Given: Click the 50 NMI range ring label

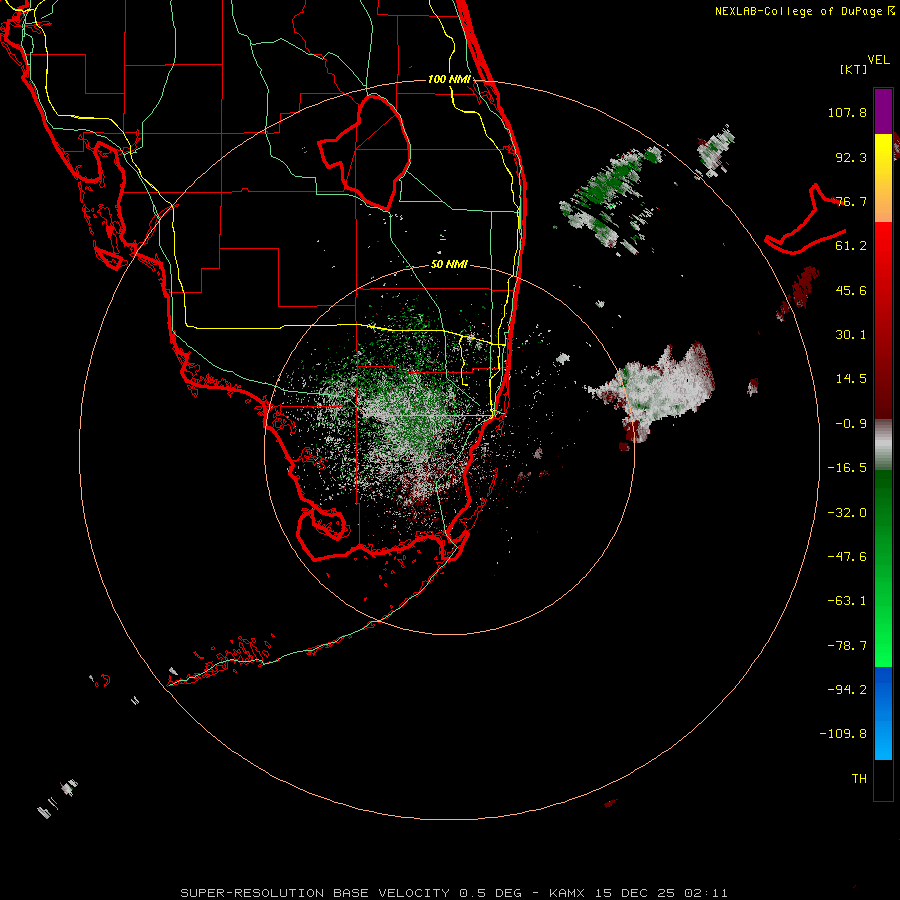Looking at the screenshot, I should (x=449, y=264).
